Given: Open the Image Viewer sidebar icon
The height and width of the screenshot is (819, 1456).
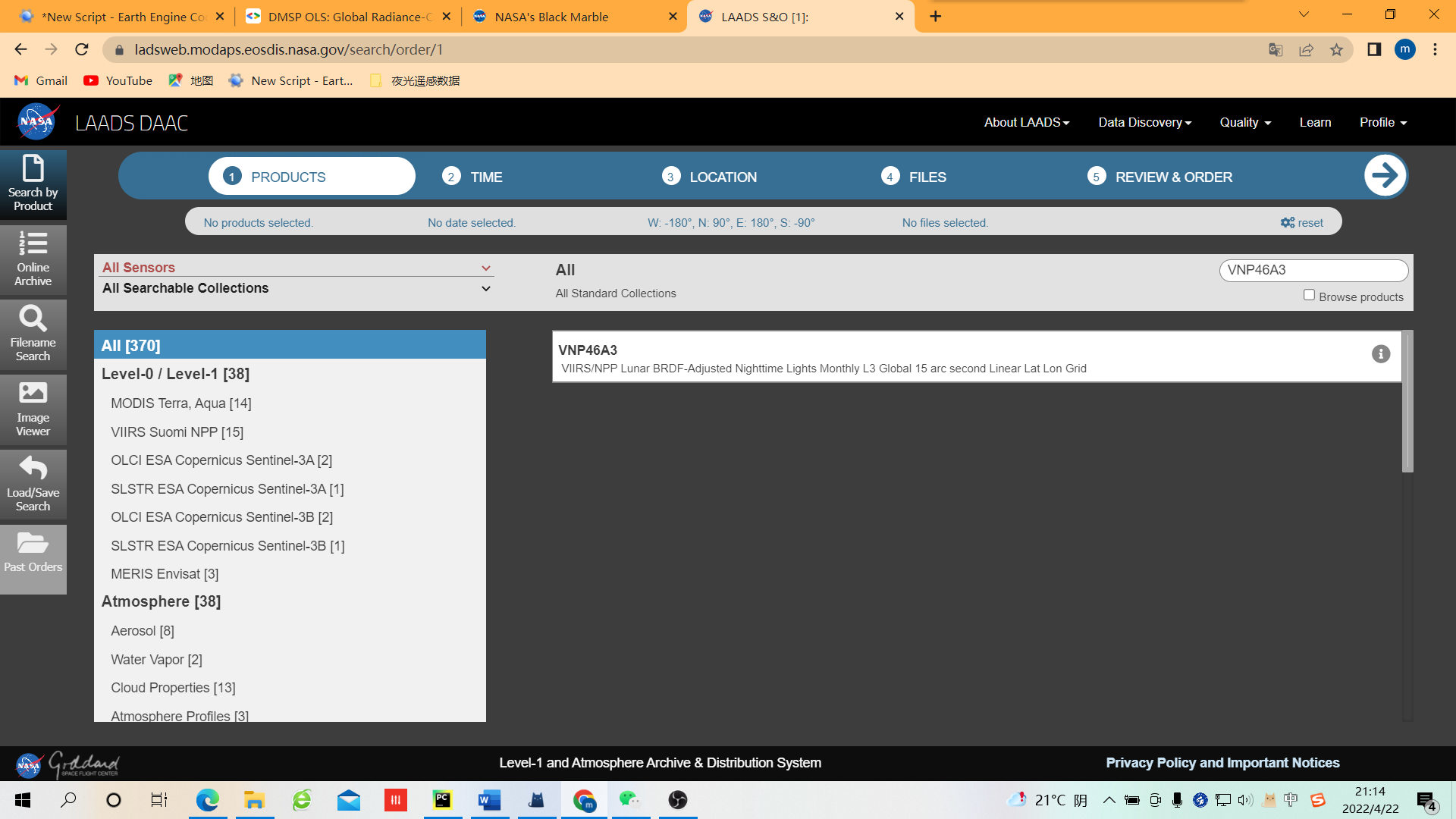Looking at the screenshot, I should coord(33,409).
